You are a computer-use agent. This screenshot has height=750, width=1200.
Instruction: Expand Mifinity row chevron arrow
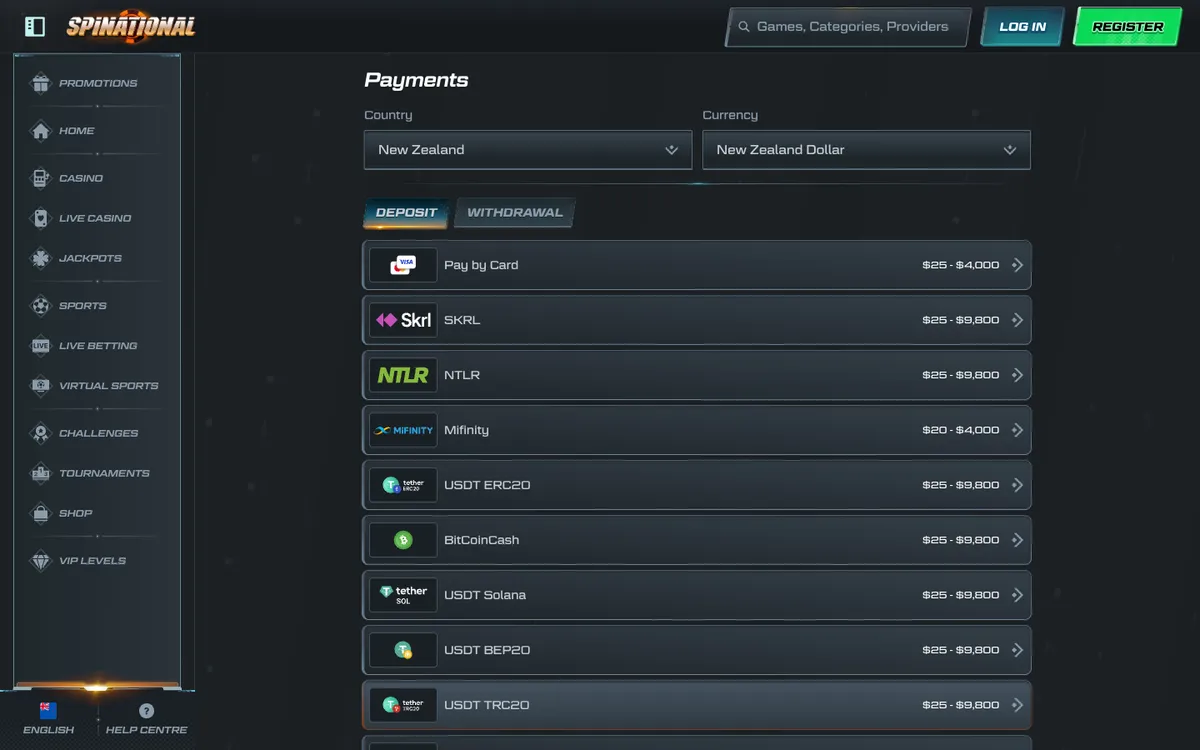tap(1017, 430)
